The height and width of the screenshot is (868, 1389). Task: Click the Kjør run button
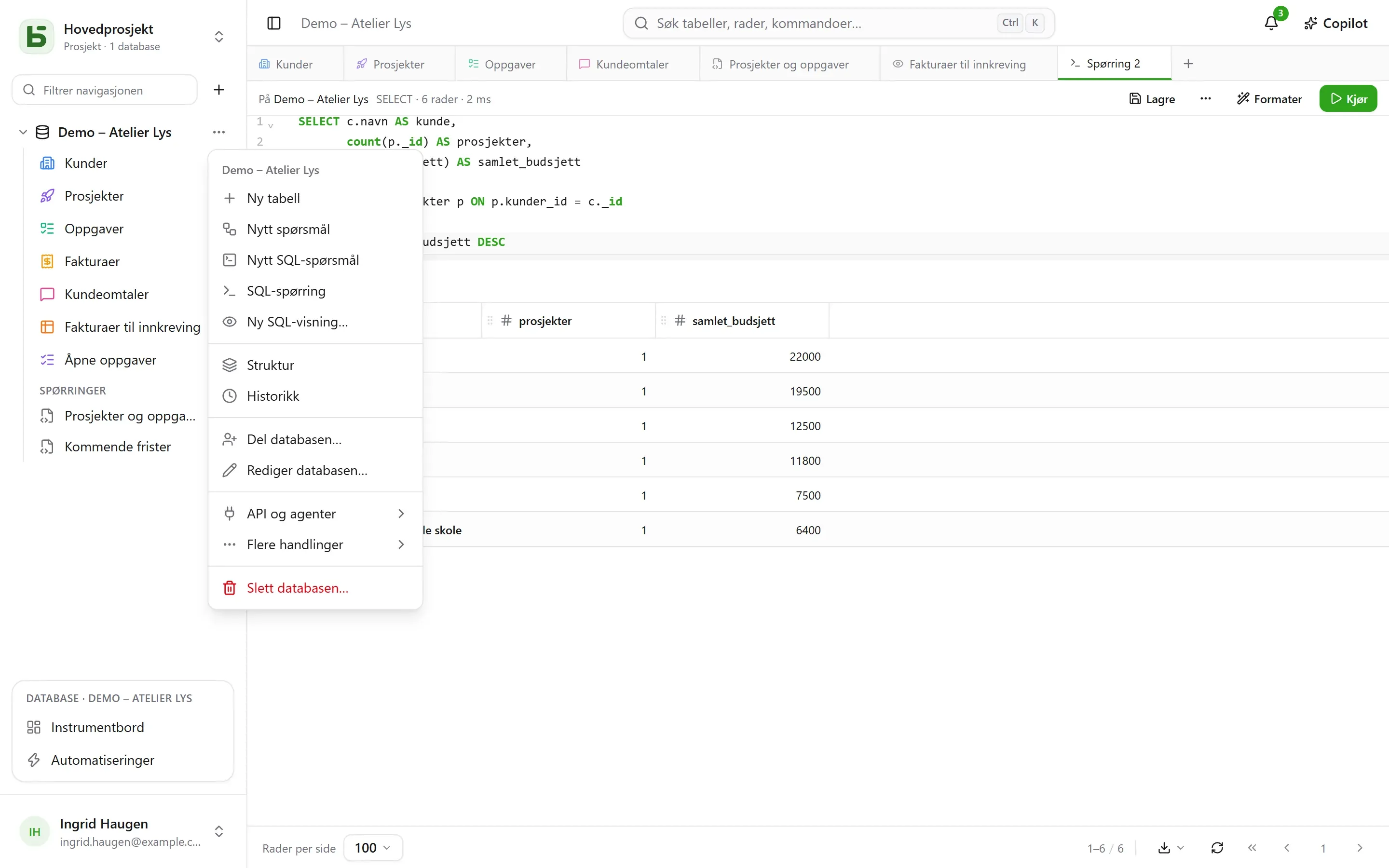click(x=1348, y=99)
